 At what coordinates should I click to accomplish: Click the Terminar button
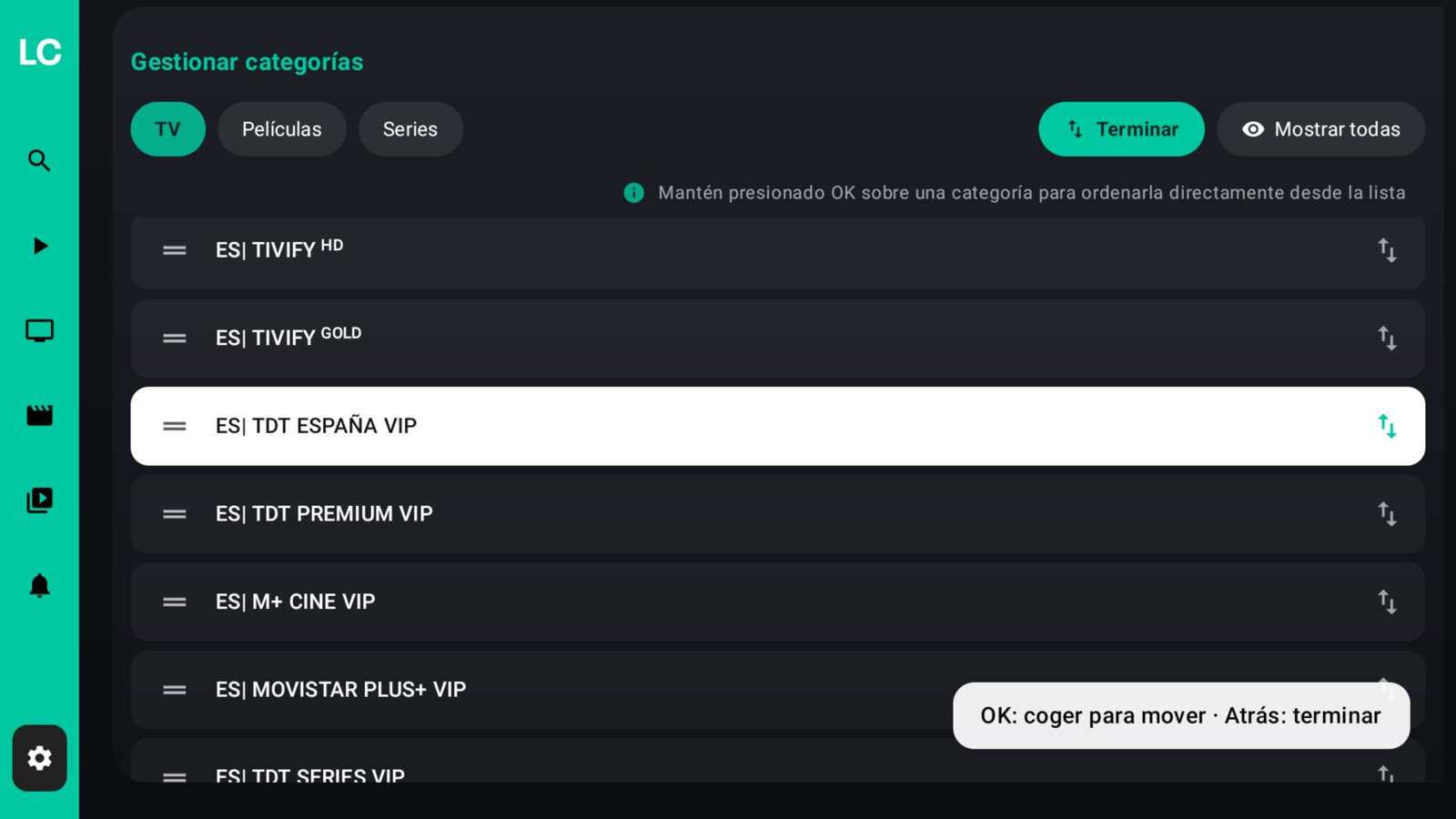point(1122,129)
